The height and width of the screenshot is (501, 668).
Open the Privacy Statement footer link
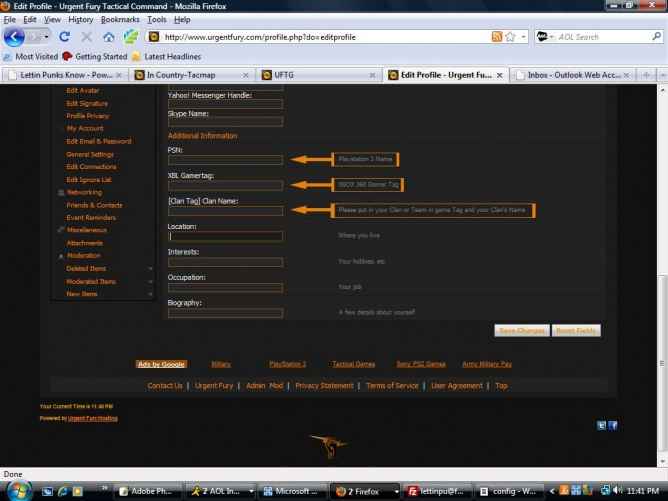pyautogui.click(x=324, y=385)
